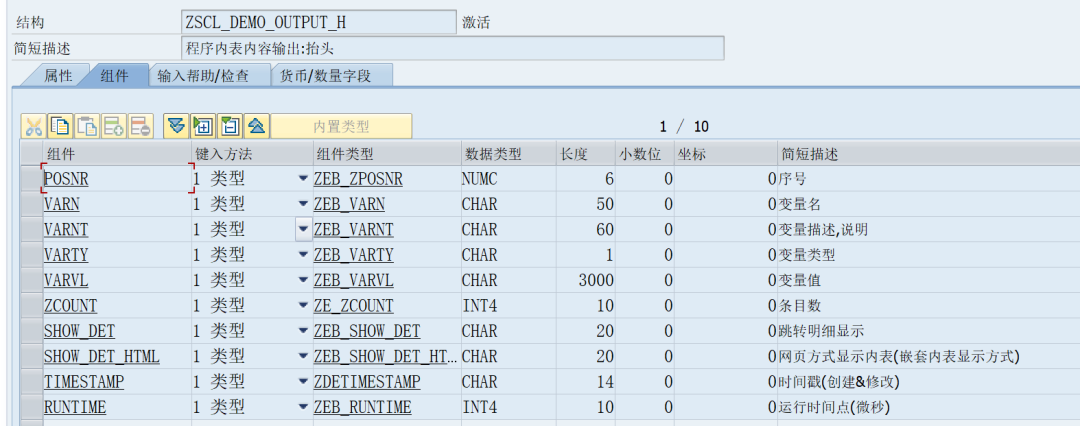1080x426 pixels.
Task: Click the Collapse All icon
Action: [257, 126]
